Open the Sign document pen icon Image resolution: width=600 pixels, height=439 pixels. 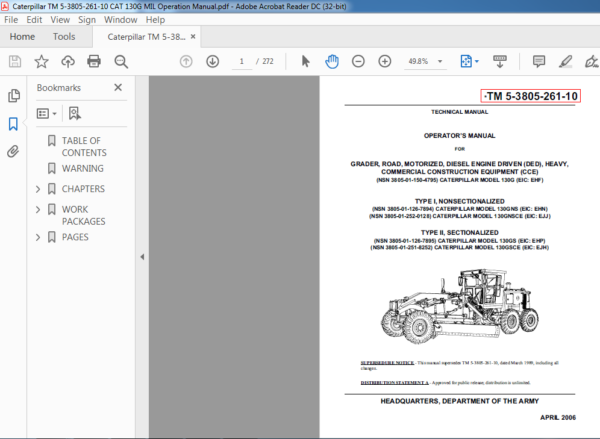(592, 61)
